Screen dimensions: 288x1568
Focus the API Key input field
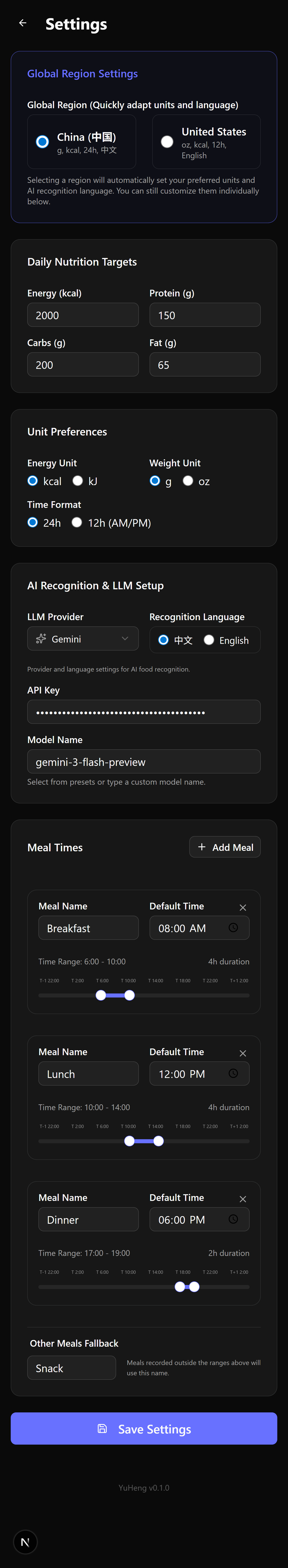tap(143, 712)
